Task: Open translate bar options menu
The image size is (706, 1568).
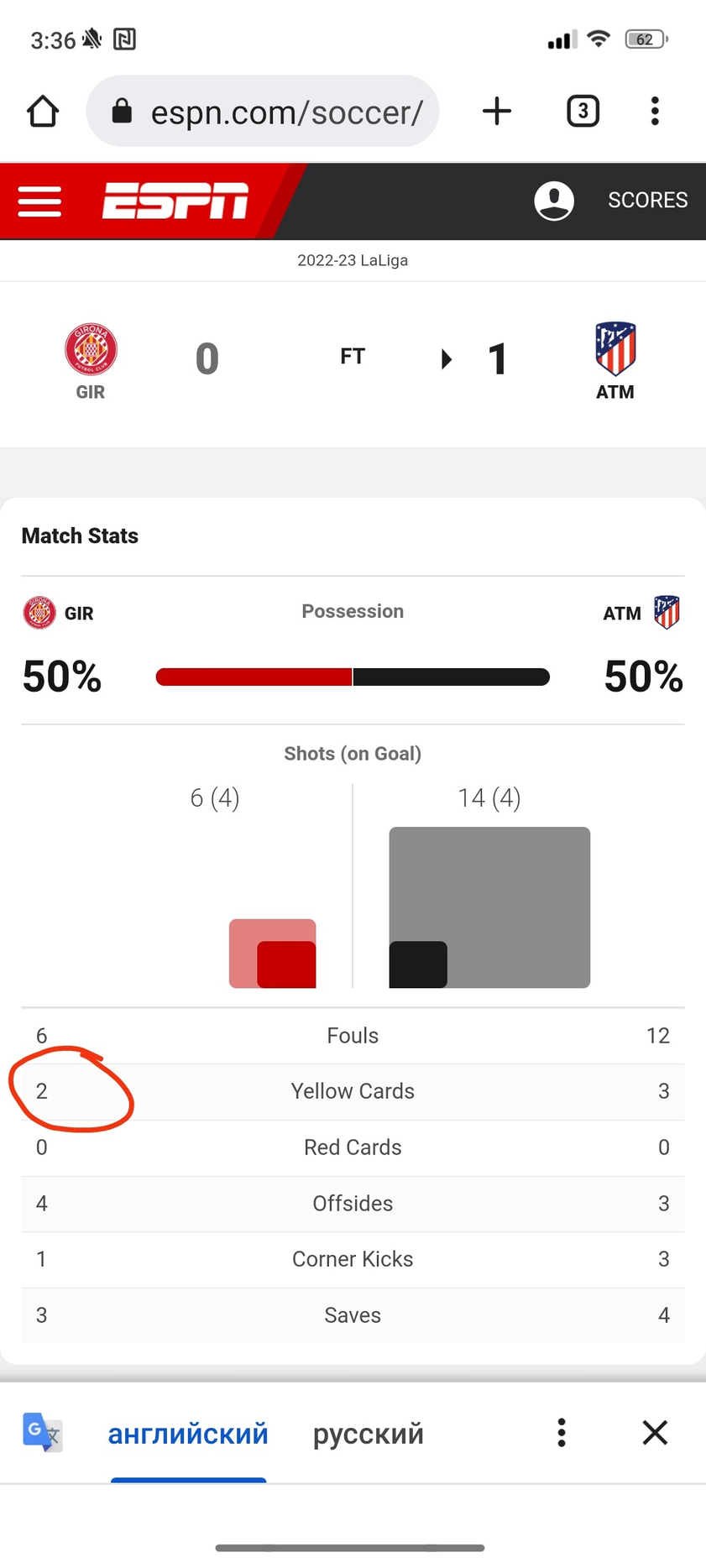Action: [x=562, y=1432]
